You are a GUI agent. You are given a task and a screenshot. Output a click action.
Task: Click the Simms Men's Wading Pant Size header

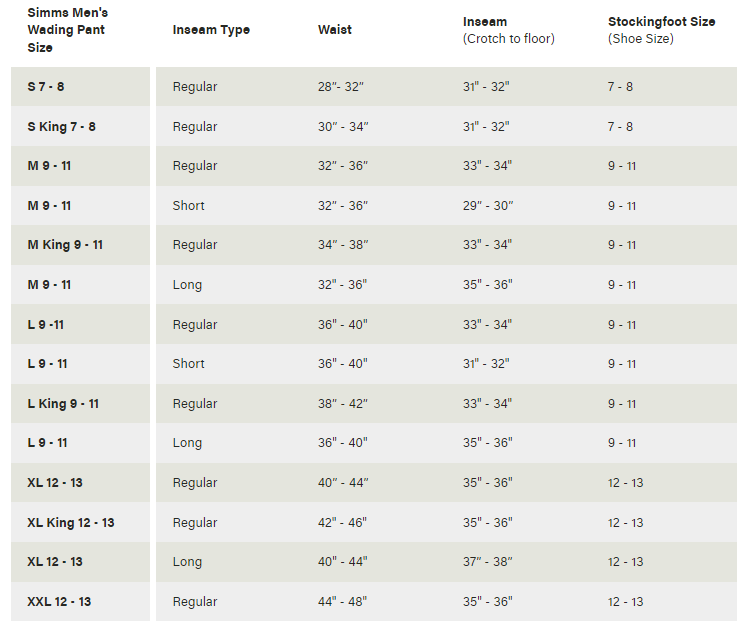(68, 30)
